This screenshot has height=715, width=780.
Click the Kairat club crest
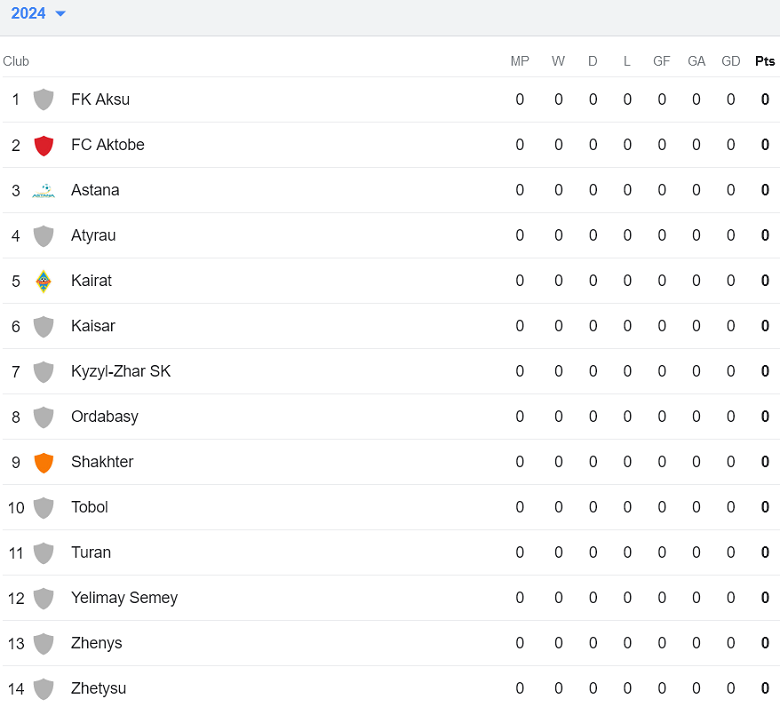[43, 281]
